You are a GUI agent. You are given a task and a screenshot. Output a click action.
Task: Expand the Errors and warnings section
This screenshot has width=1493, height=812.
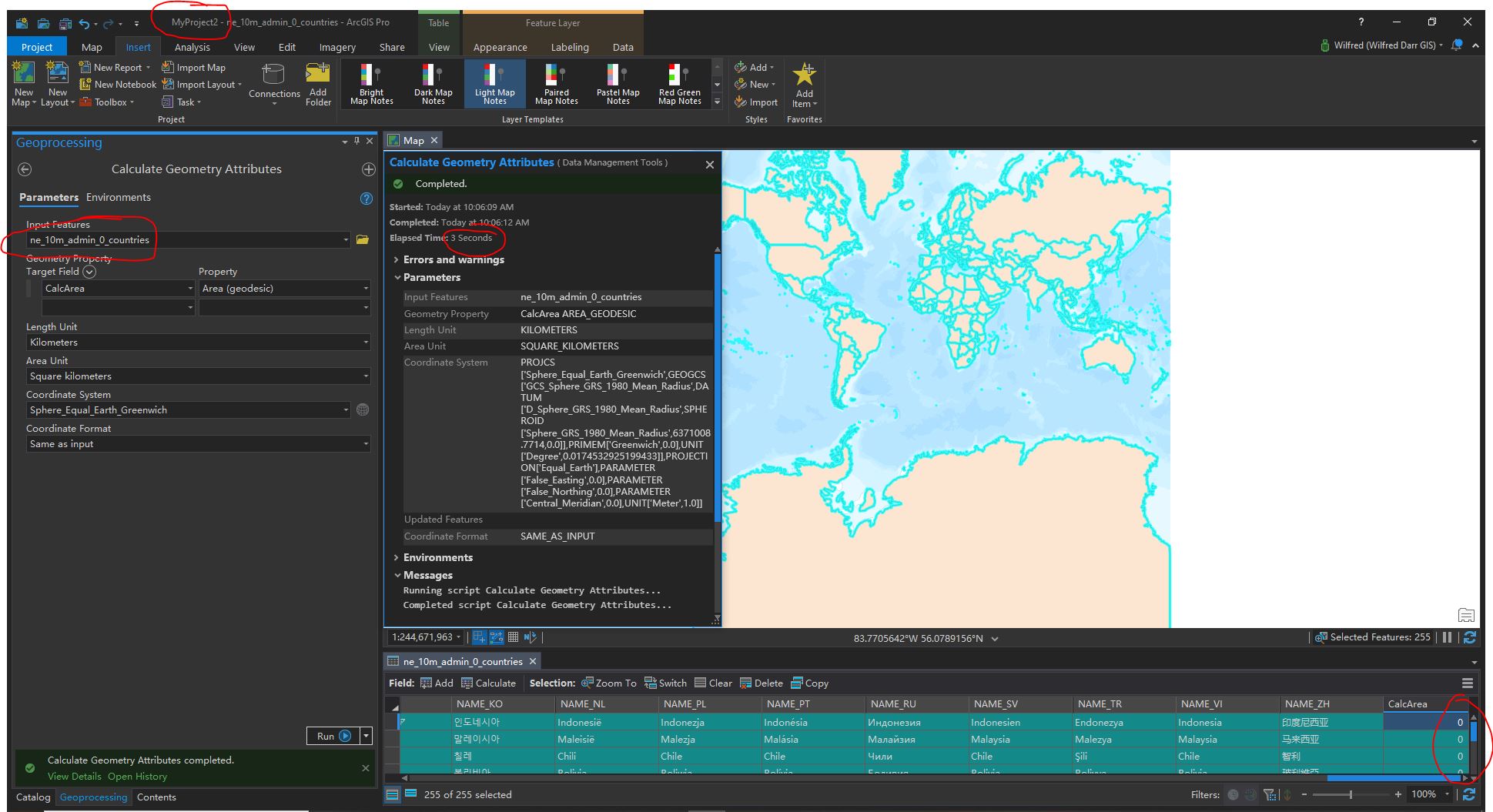397,259
